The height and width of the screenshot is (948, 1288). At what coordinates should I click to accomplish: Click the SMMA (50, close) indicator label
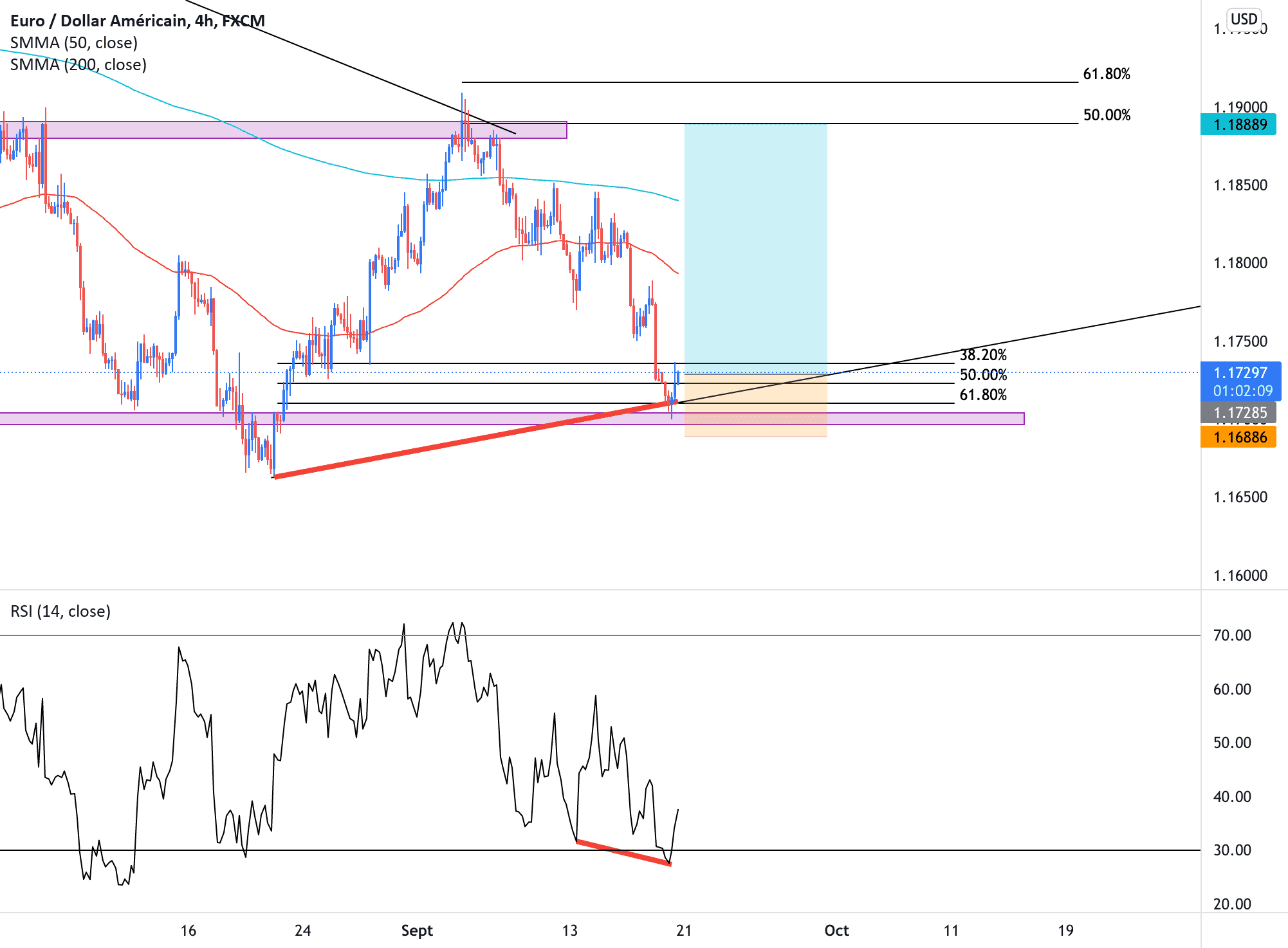pos(74,42)
